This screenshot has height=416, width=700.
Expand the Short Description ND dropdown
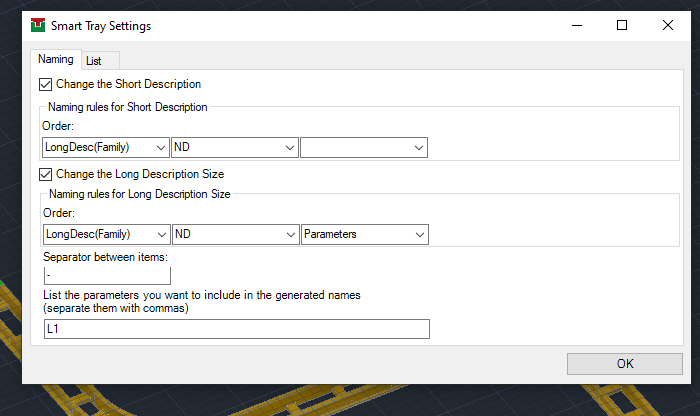[235, 147]
